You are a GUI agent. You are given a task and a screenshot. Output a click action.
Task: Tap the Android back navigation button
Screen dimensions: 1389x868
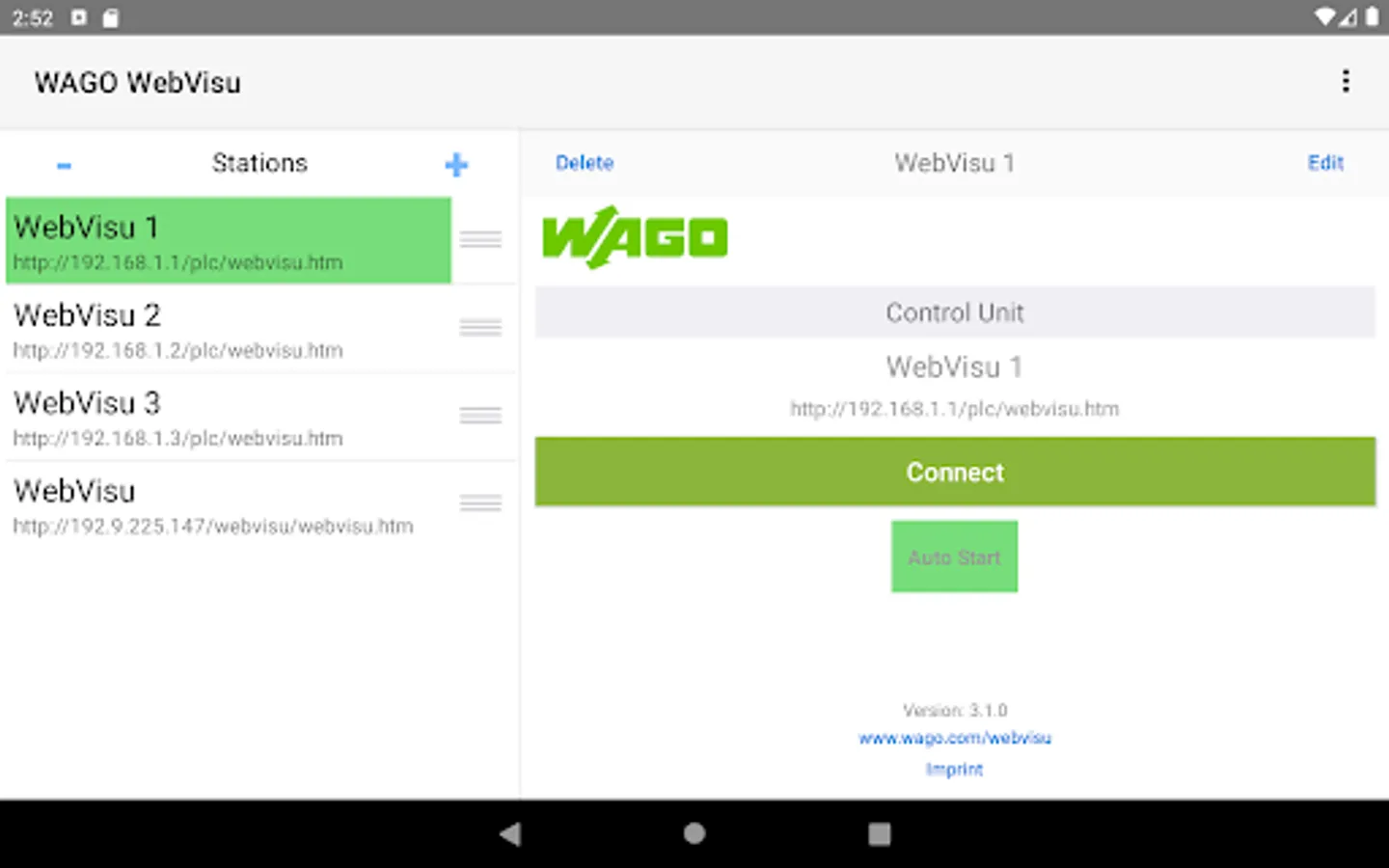tap(510, 834)
